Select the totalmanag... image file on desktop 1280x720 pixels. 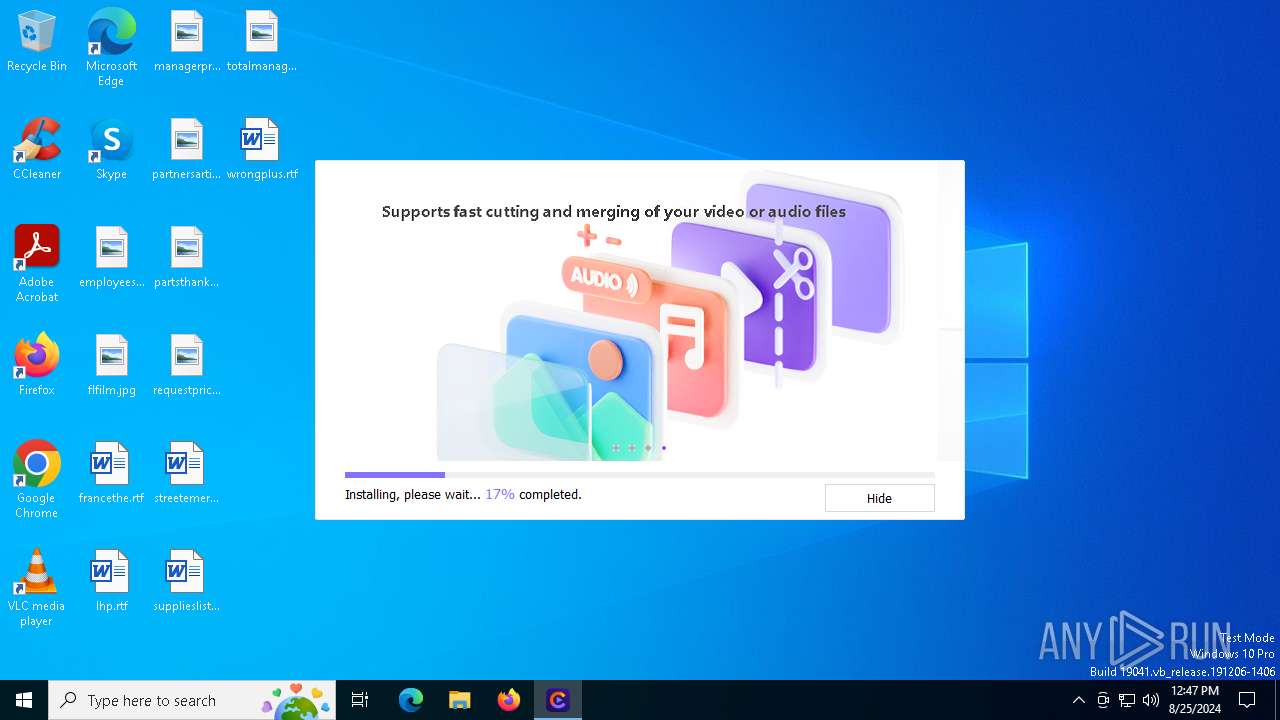[x=261, y=42]
